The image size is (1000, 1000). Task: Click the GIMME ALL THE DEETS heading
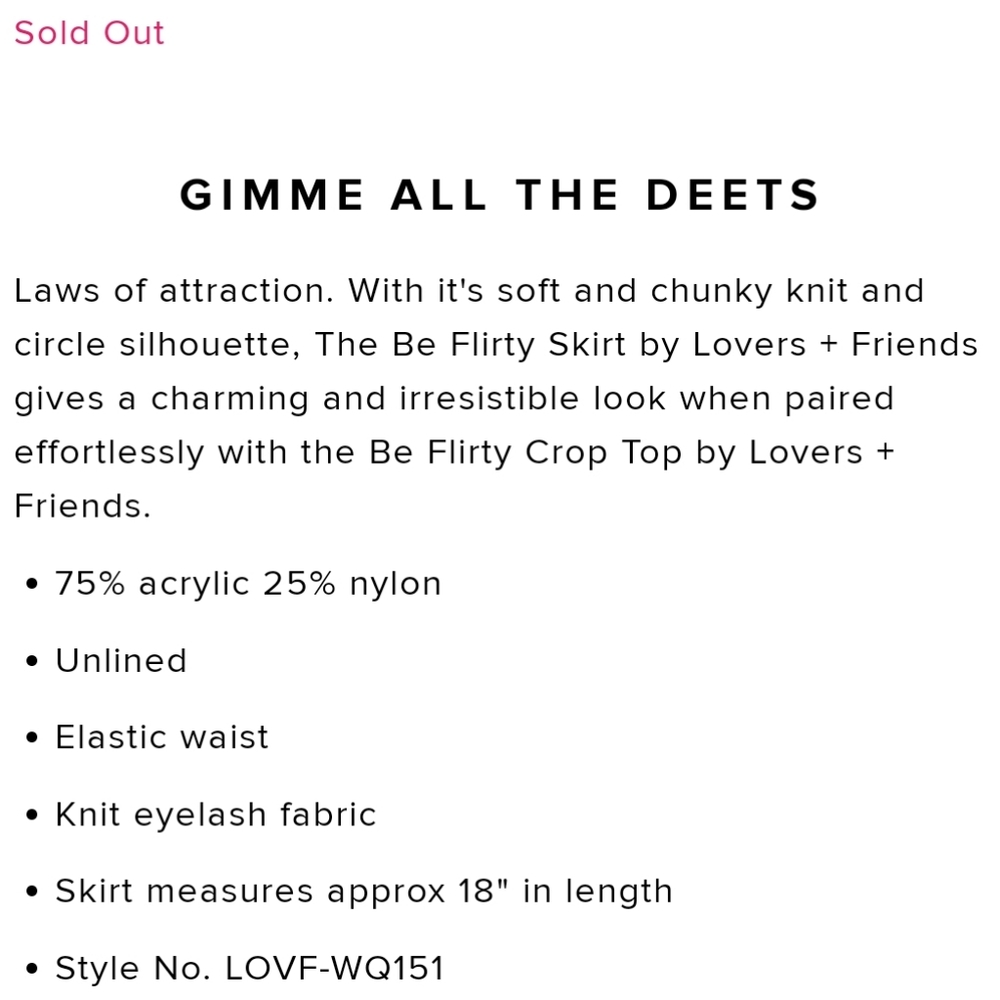pos(500,195)
